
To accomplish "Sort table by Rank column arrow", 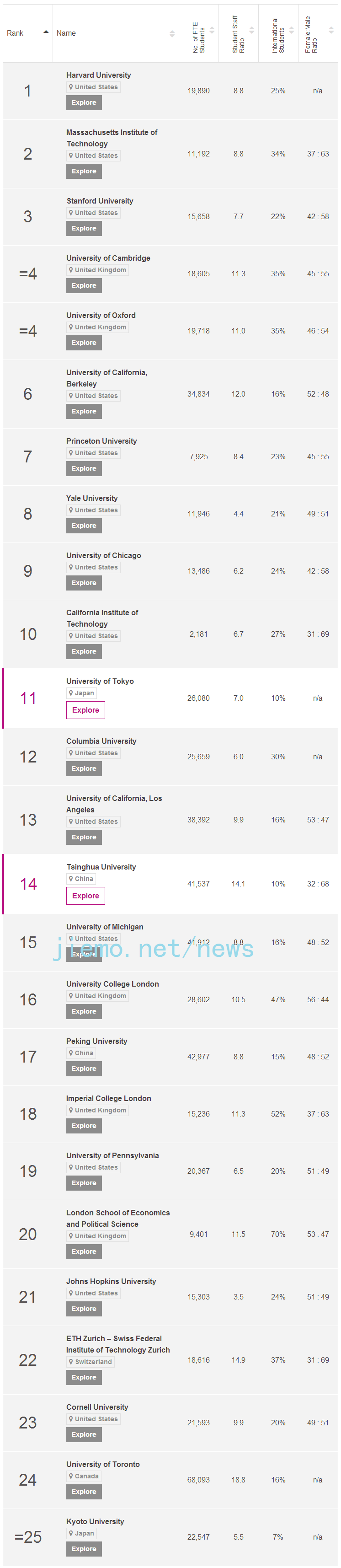I will coord(46,32).
